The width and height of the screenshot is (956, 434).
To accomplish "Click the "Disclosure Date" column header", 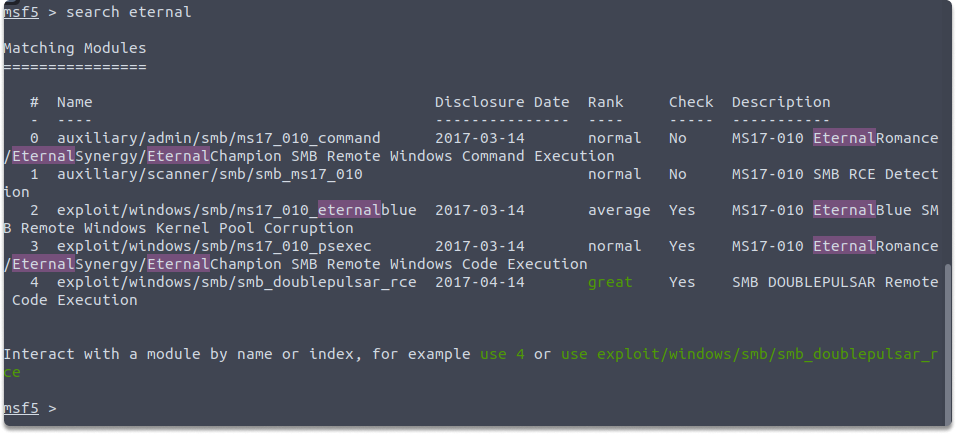I will point(502,102).
